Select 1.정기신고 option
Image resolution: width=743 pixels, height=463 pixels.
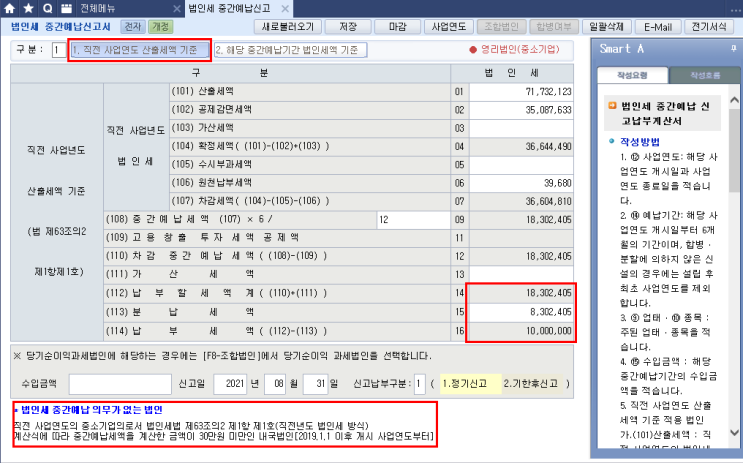pos(469,384)
